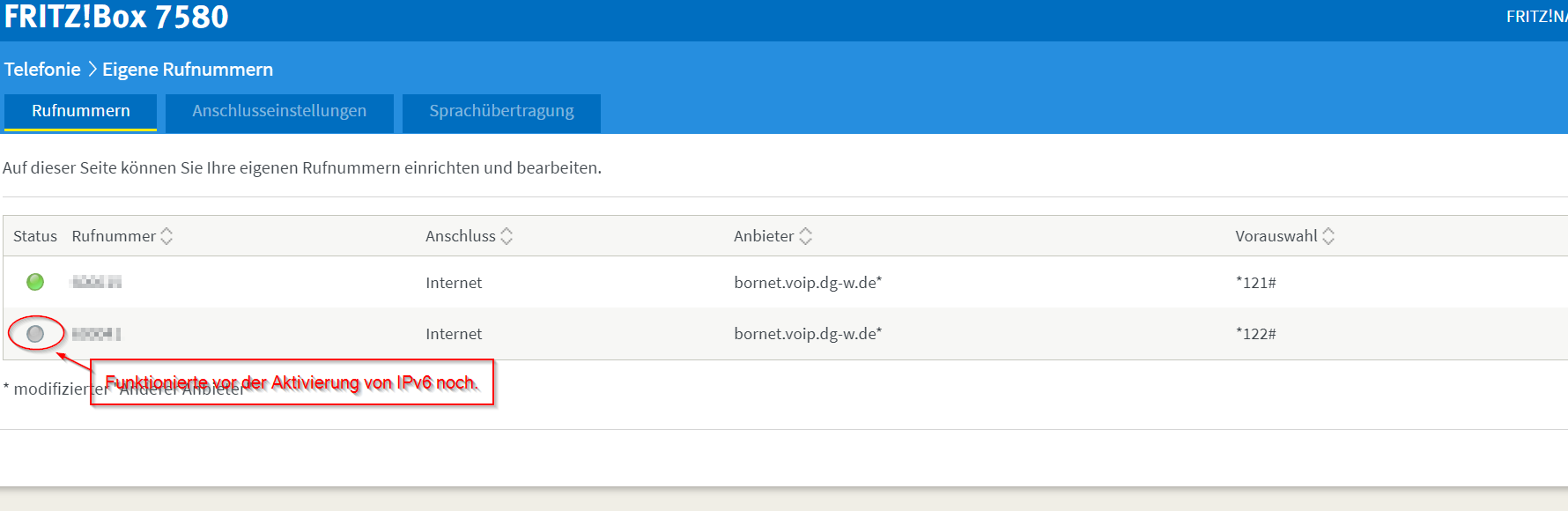Image resolution: width=1568 pixels, height=511 pixels.
Task: Click provider bornet.voip.dg-w.de in first row
Action: [808, 283]
